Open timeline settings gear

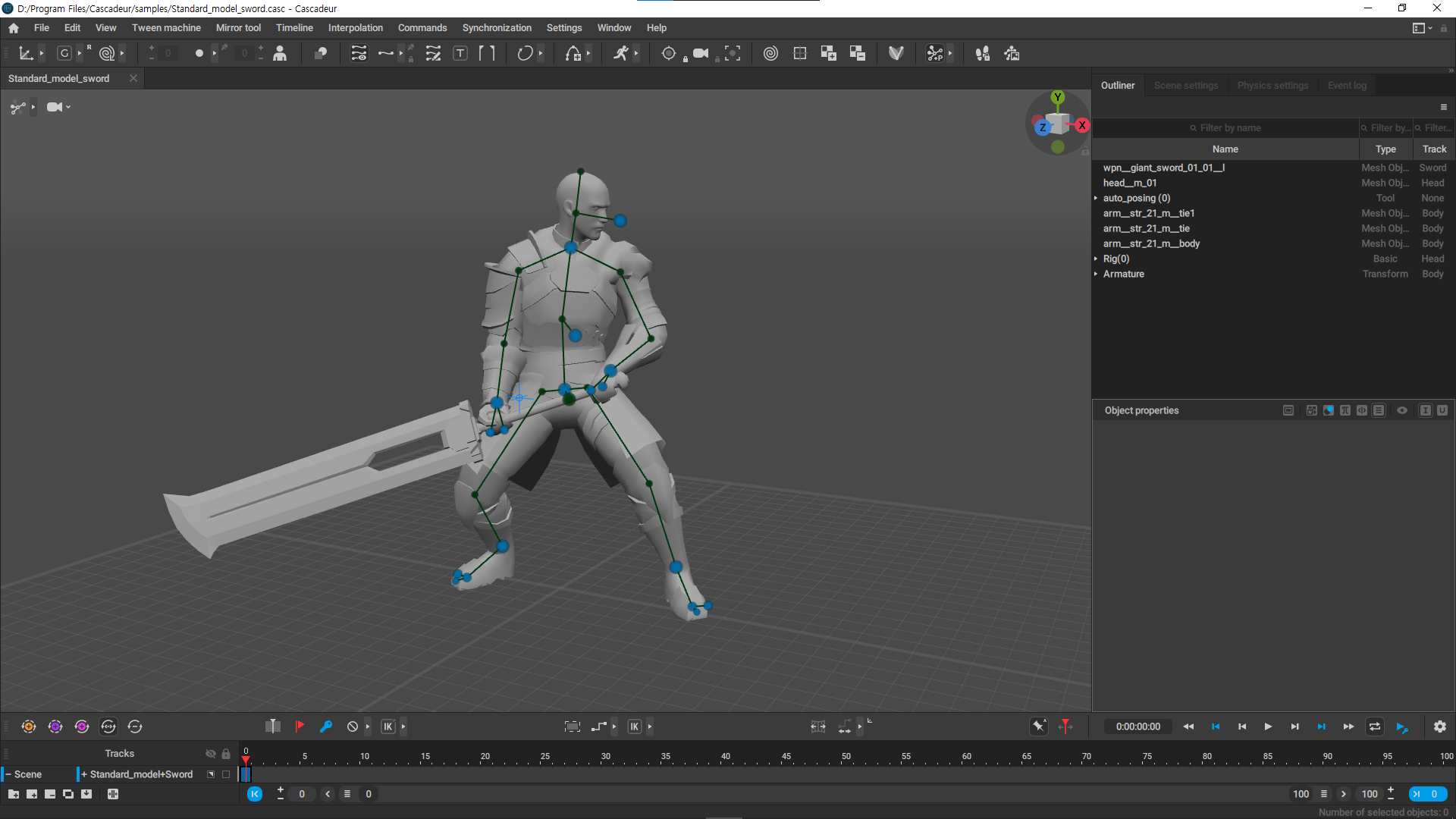pyautogui.click(x=1439, y=726)
